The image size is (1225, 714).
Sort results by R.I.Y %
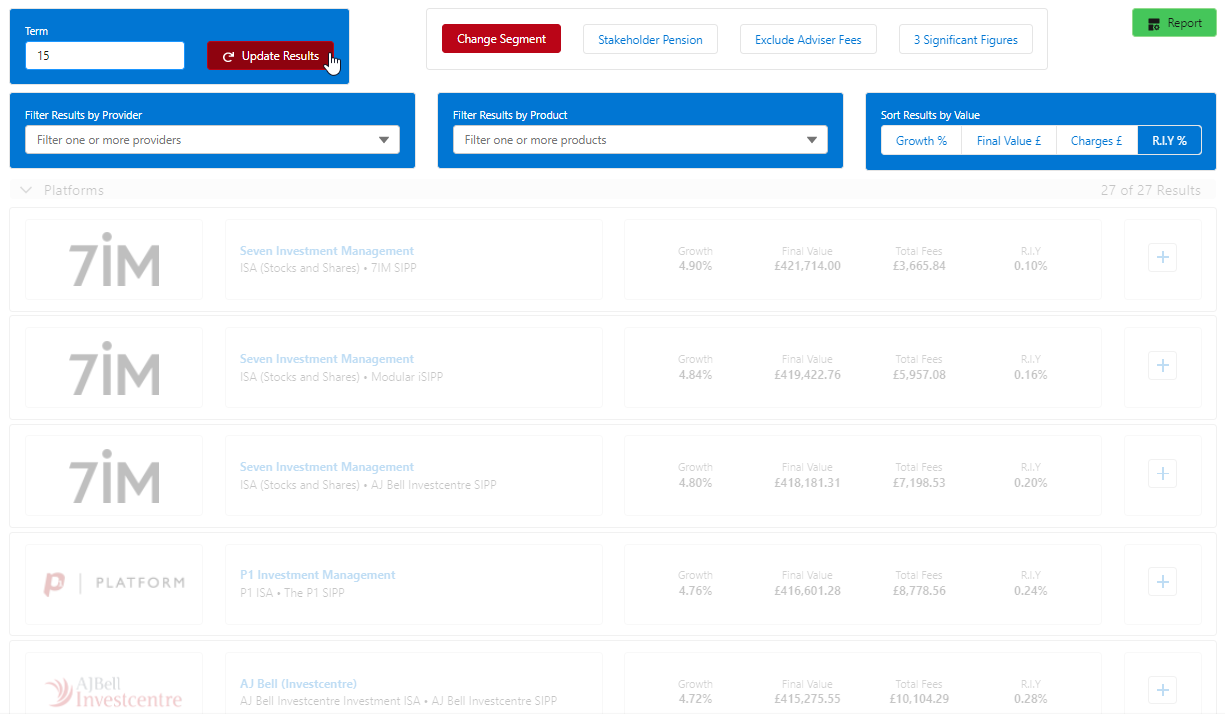[x=1169, y=141]
